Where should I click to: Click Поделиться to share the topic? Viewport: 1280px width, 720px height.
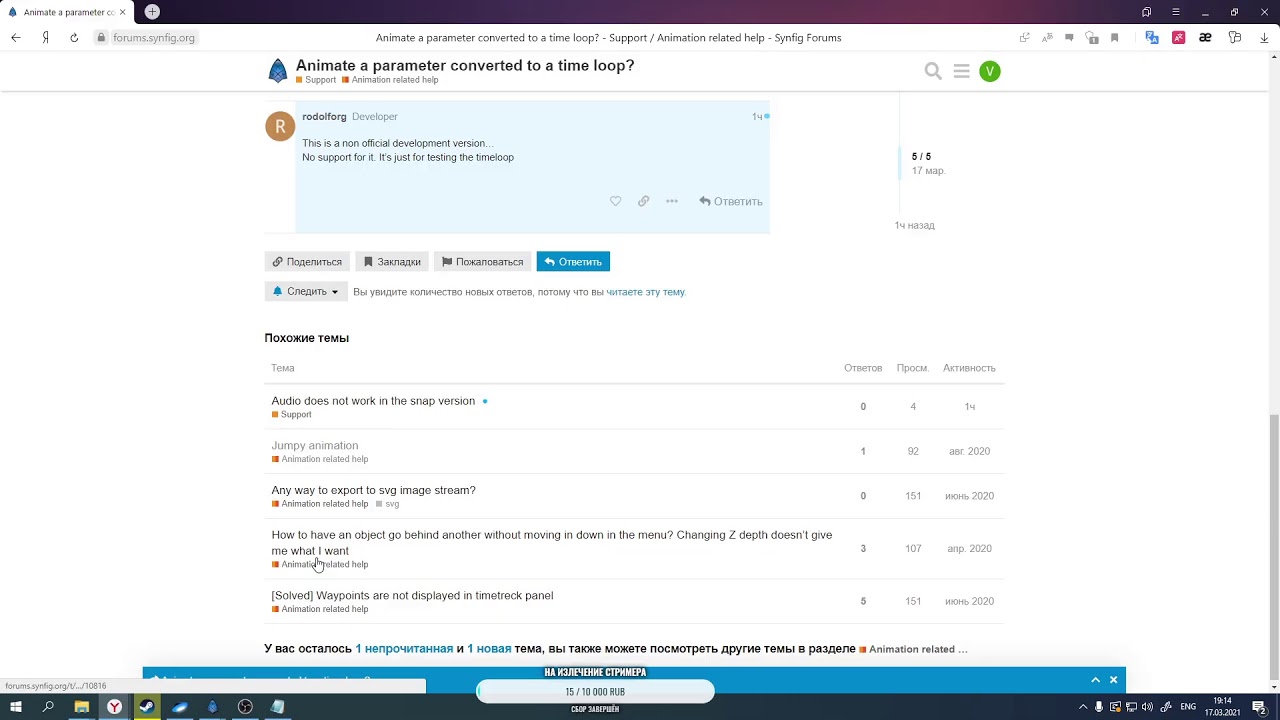point(307,261)
